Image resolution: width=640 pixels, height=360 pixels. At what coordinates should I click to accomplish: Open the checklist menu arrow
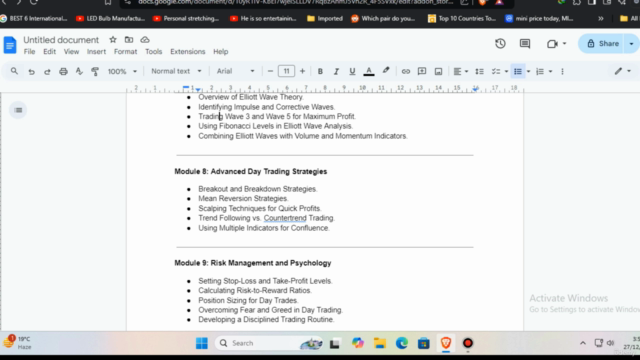(506, 71)
